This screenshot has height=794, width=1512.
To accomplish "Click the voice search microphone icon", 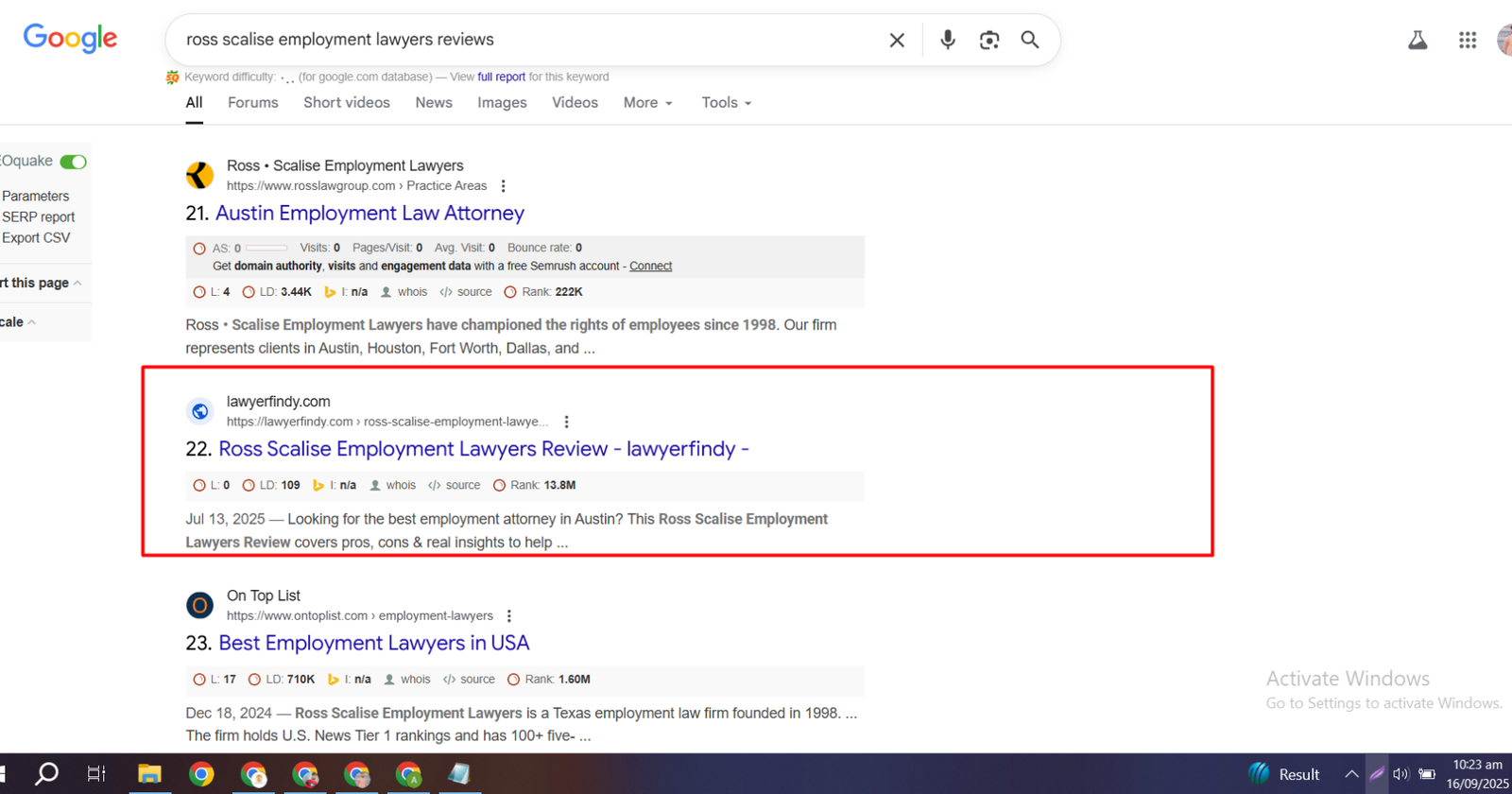I will (947, 40).
